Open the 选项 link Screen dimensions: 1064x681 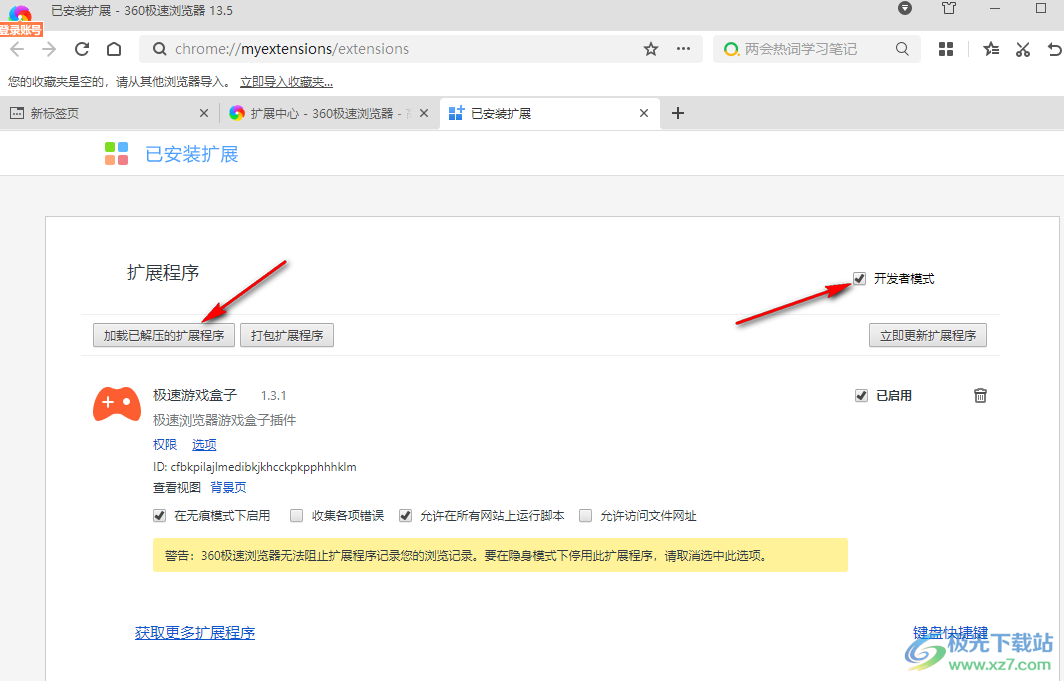(204, 444)
